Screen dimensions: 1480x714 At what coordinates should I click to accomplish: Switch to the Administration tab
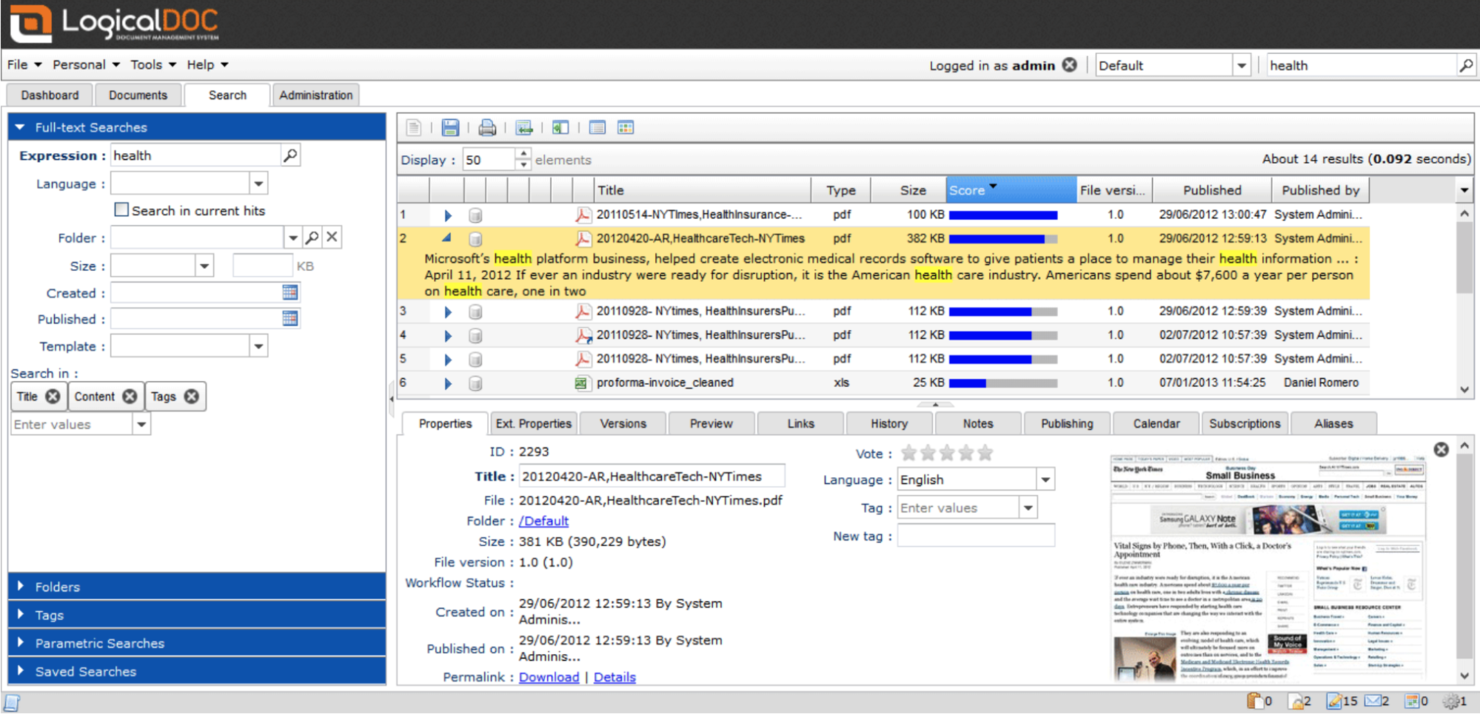(x=316, y=95)
